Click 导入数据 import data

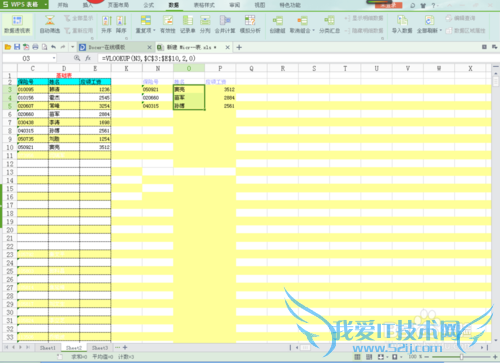point(402,24)
